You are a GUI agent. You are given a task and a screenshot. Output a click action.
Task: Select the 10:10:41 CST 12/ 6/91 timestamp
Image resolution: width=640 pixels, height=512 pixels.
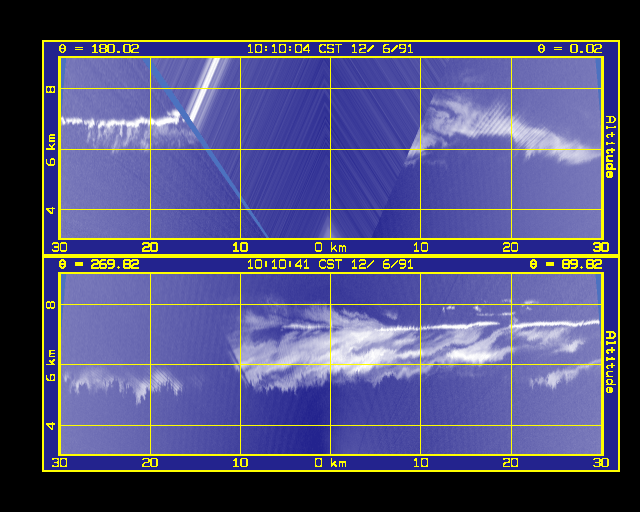pyautogui.click(x=330, y=265)
